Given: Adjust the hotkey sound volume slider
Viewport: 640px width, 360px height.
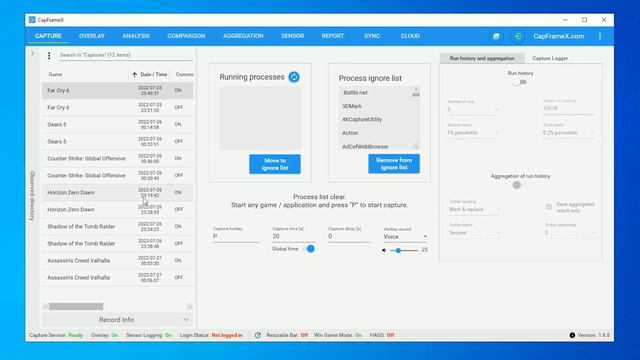Looking at the screenshot, I should (x=404, y=250).
